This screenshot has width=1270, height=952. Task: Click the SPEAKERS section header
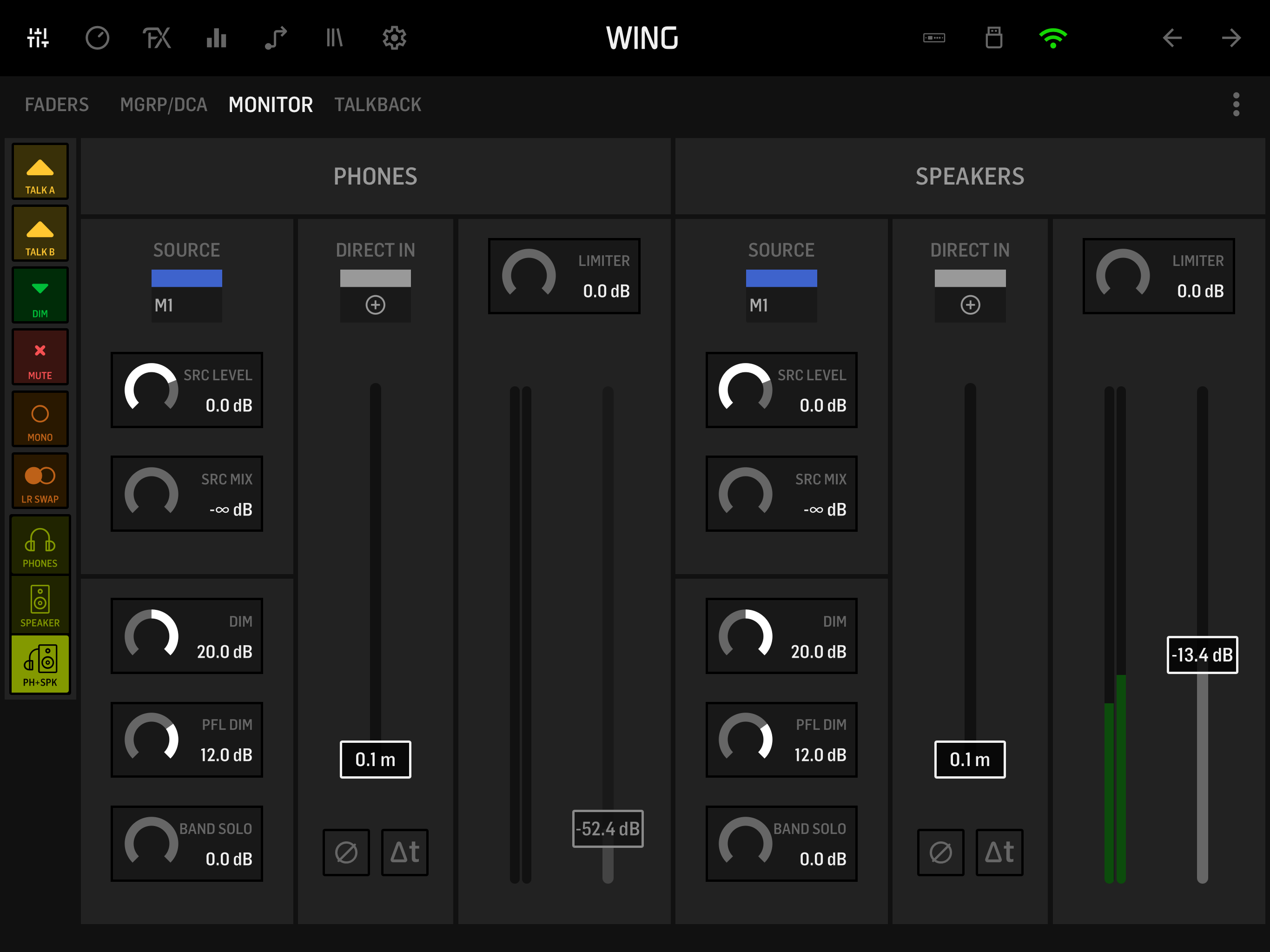tap(970, 176)
